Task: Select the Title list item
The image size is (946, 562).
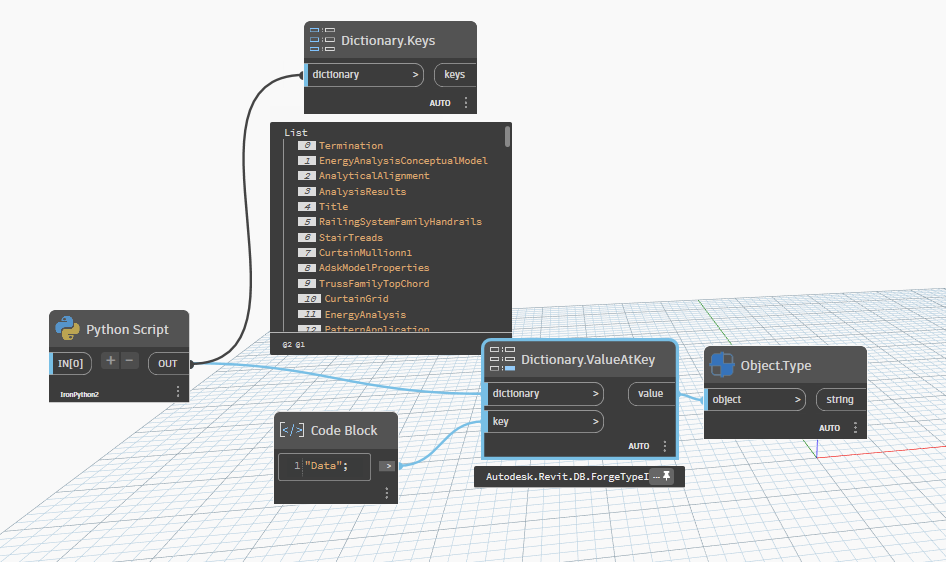Action: (x=334, y=206)
